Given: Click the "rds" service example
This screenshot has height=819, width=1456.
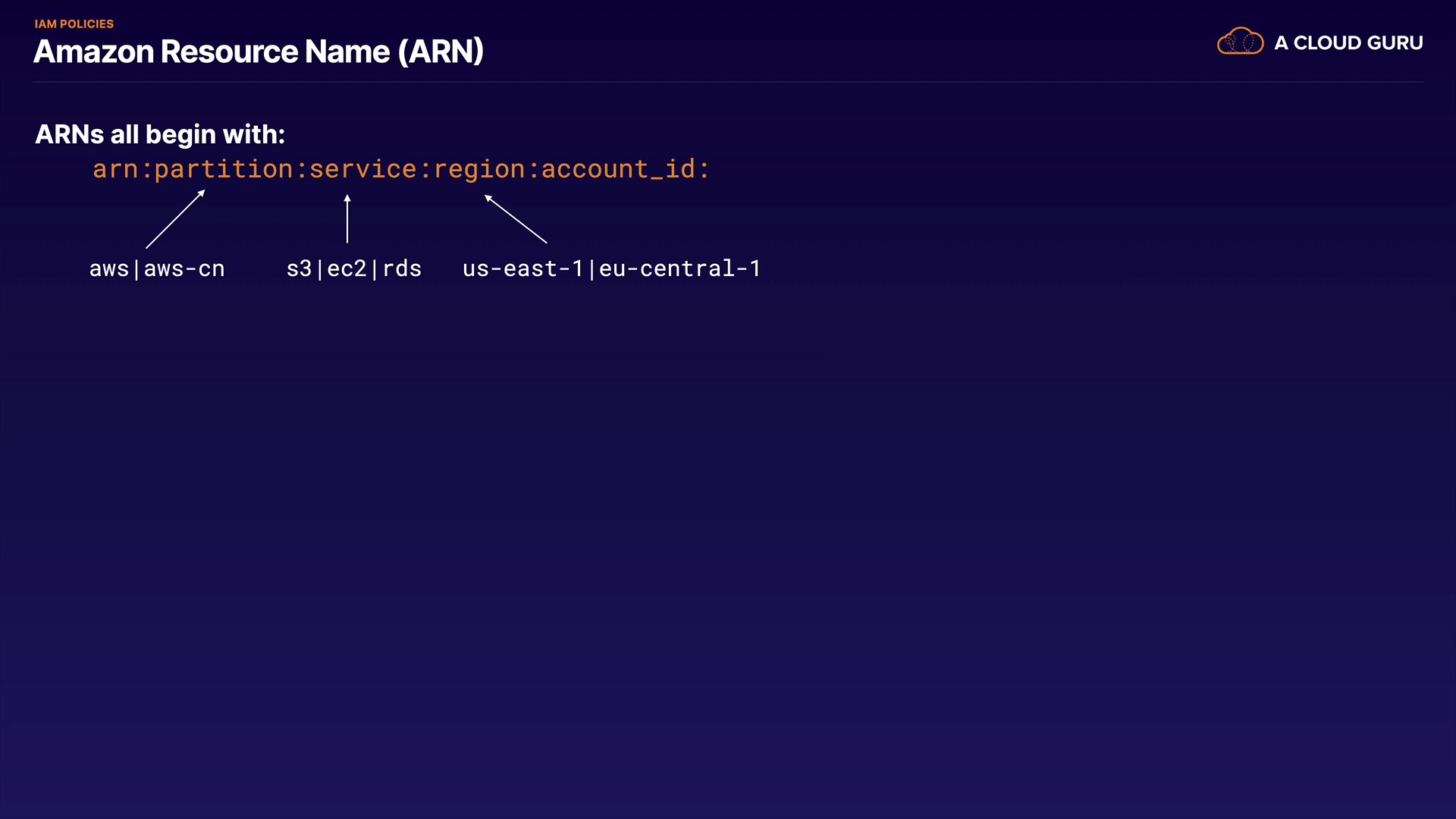Looking at the screenshot, I should (x=402, y=269).
